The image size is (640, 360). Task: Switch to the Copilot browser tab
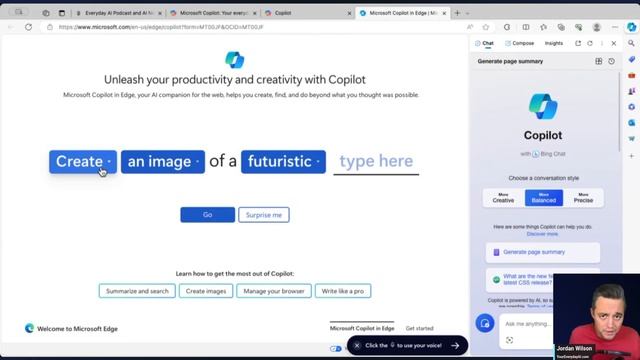tap(308, 13)
